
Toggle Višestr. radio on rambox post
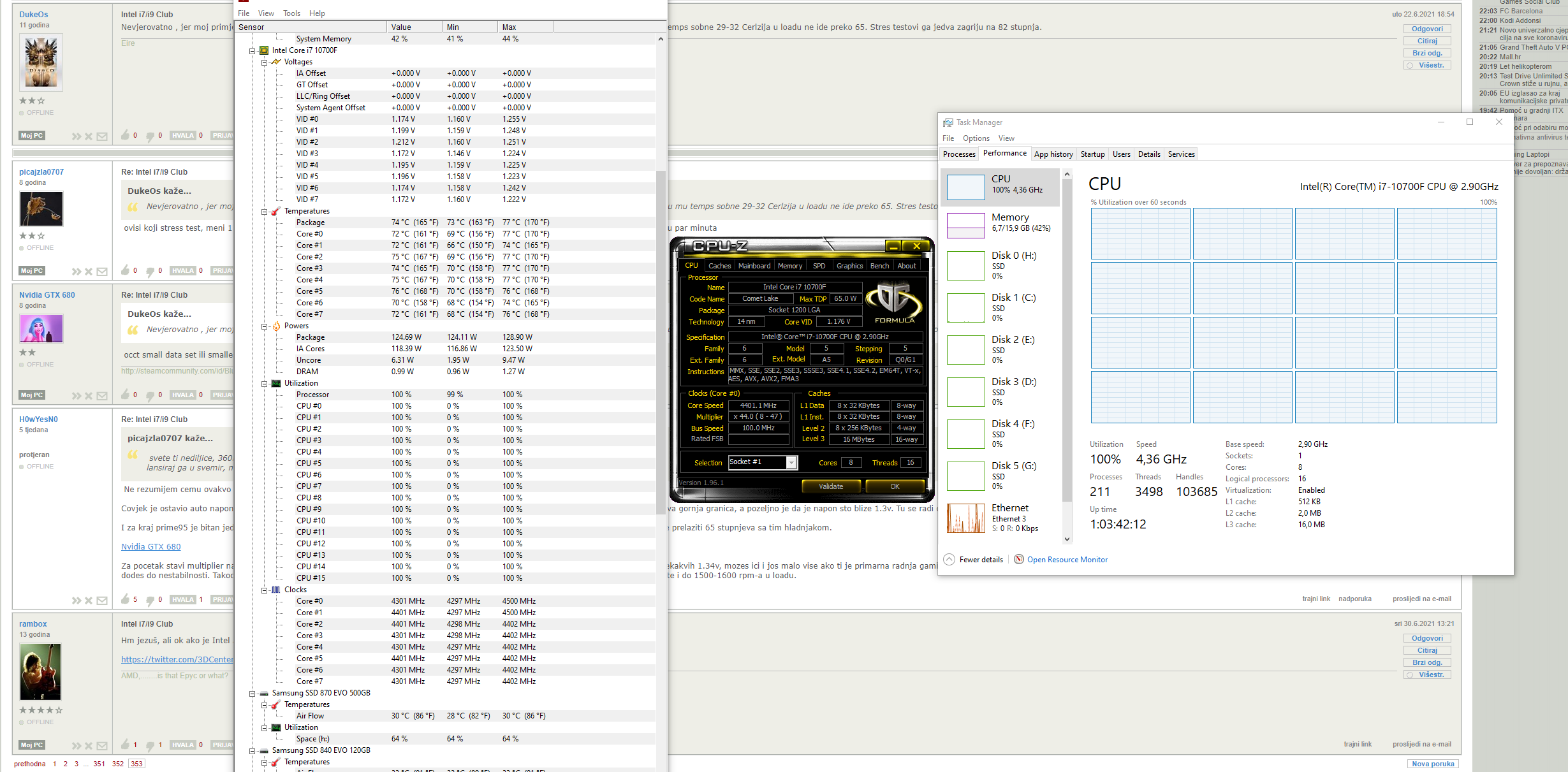1410,675
